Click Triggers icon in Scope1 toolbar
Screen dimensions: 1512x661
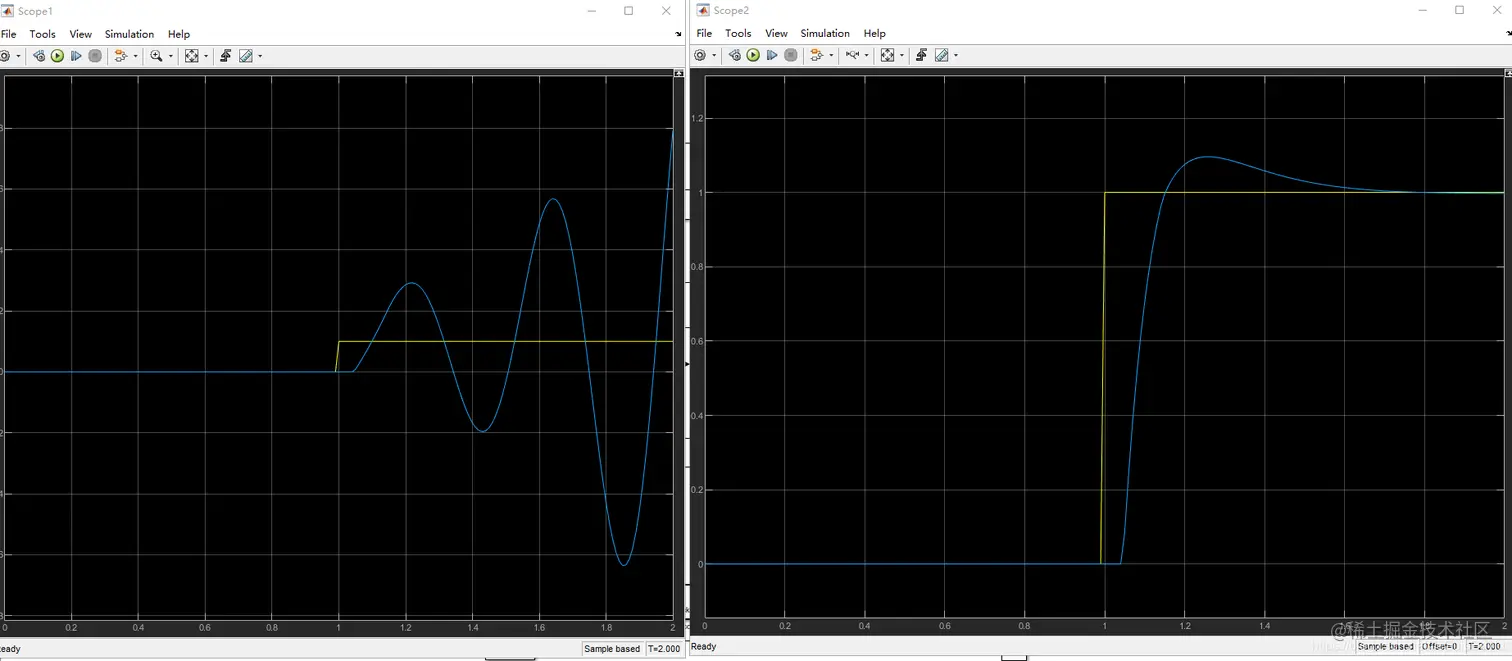point(226,56)
